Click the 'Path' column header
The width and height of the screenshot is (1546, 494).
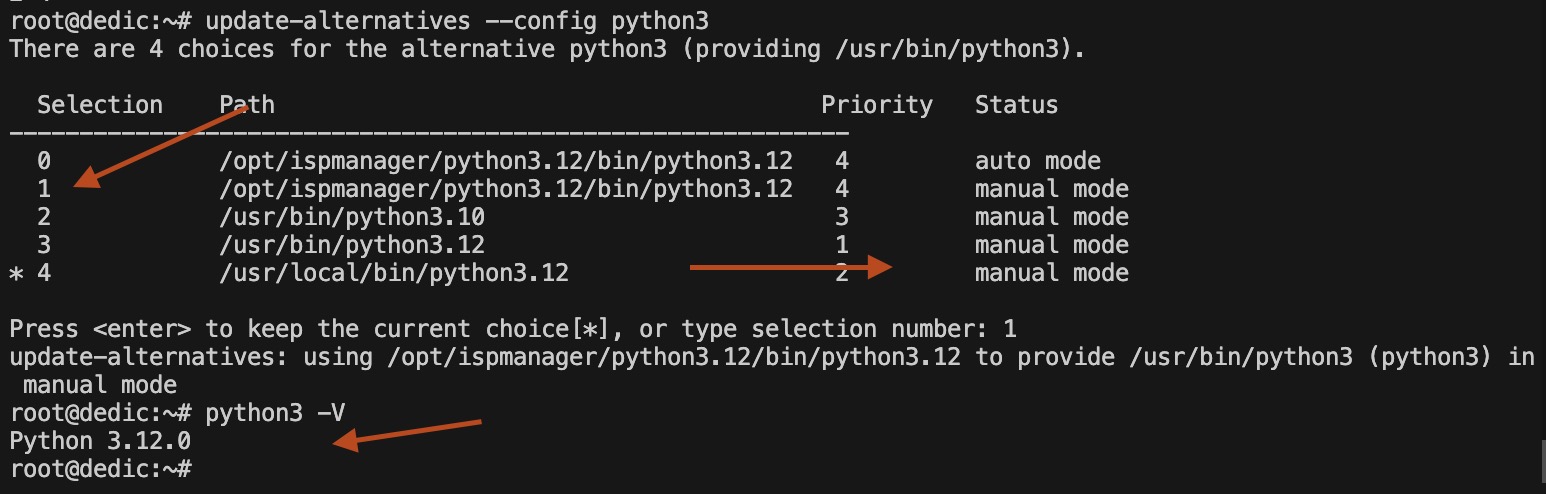tap(247, 105)
